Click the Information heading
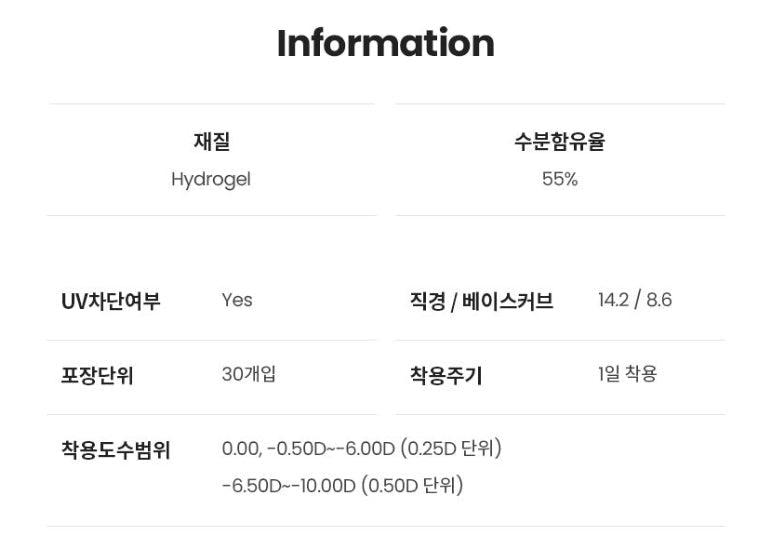This screenshot has width=770, height=546. [385, 43]
